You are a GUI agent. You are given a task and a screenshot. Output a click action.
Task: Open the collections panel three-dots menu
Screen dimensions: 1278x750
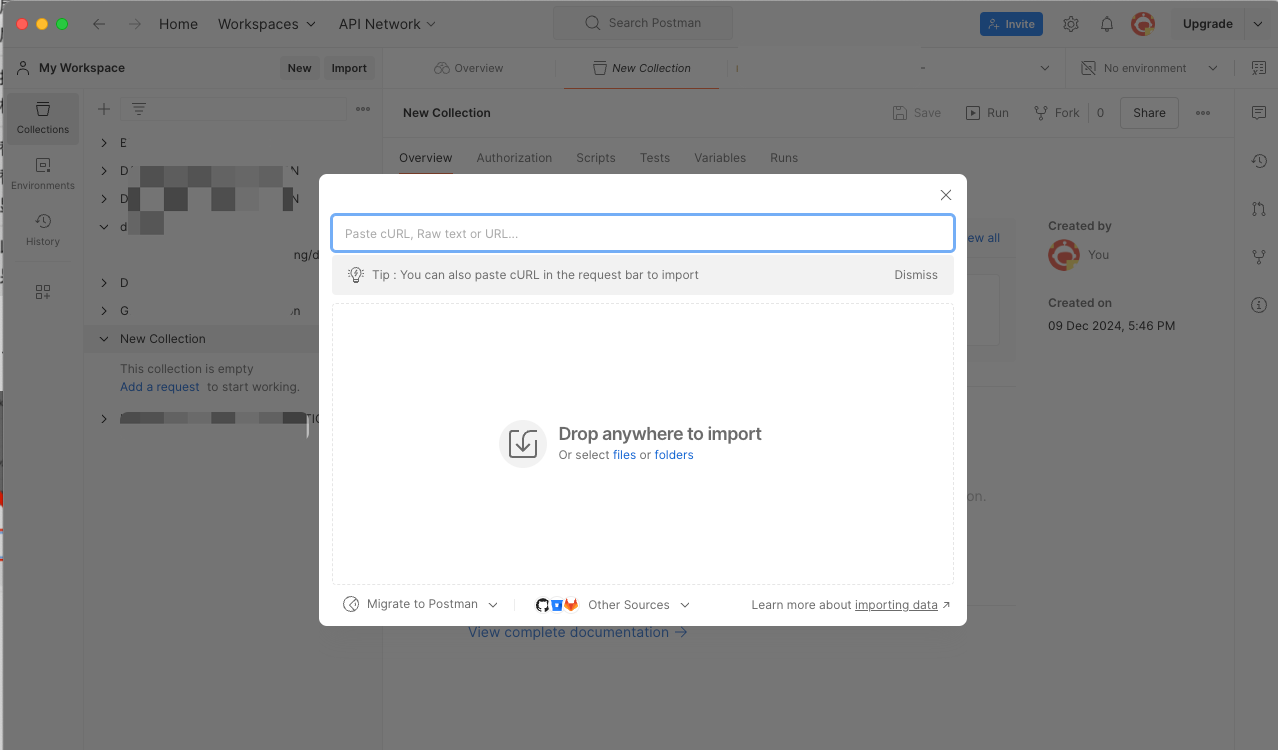click(x=363, y=109)
